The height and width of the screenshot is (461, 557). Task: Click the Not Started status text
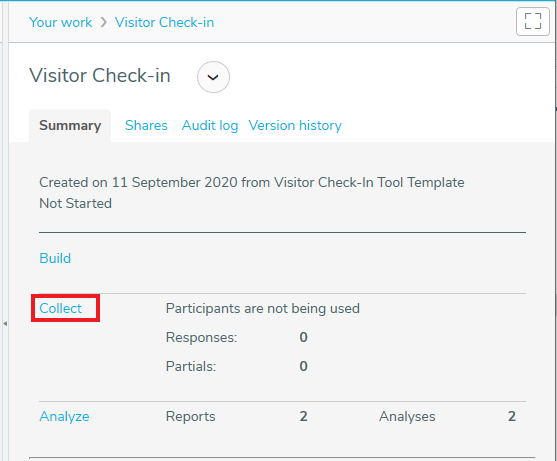pos(75,204)
